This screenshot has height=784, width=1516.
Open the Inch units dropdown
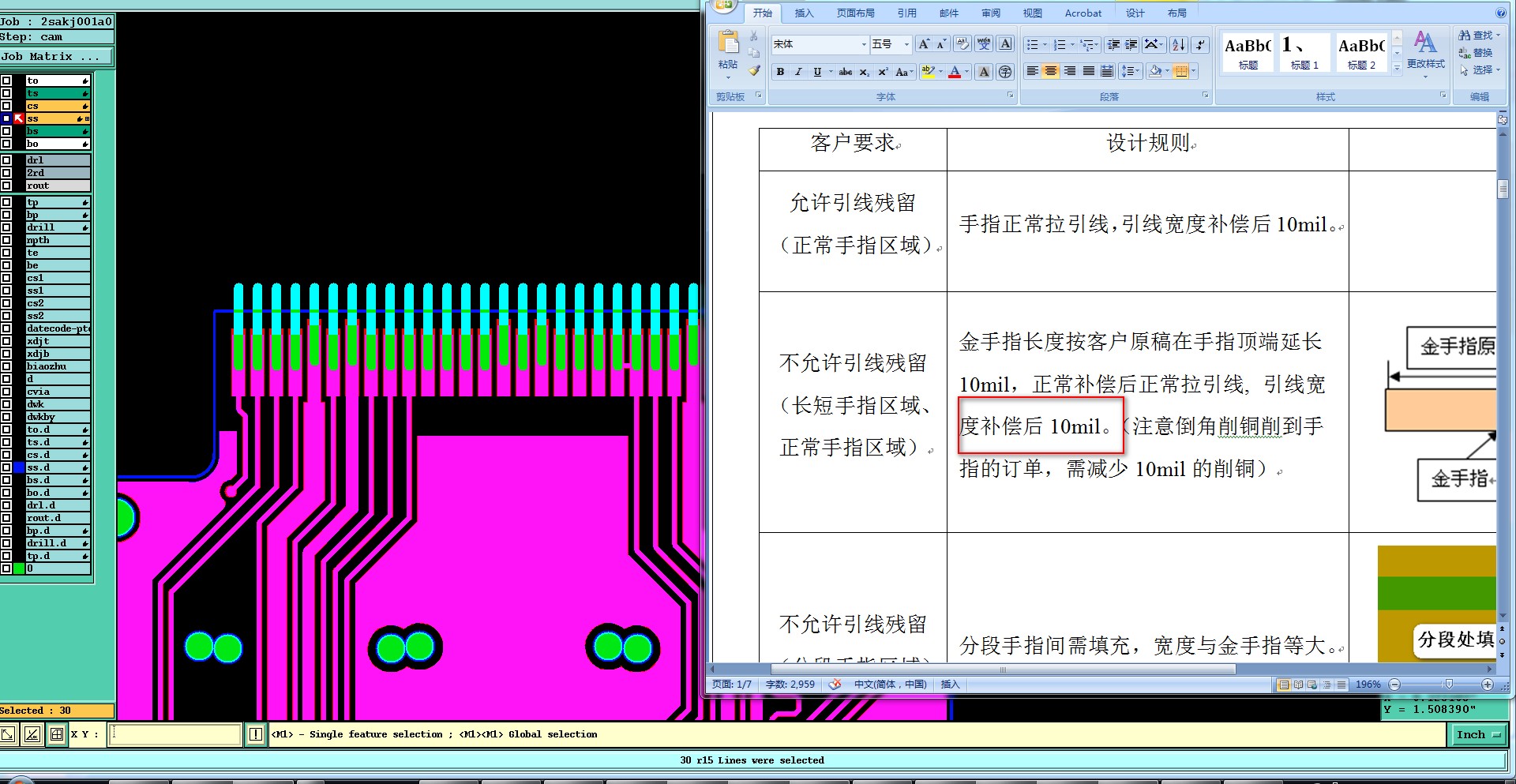(1478, 735)
